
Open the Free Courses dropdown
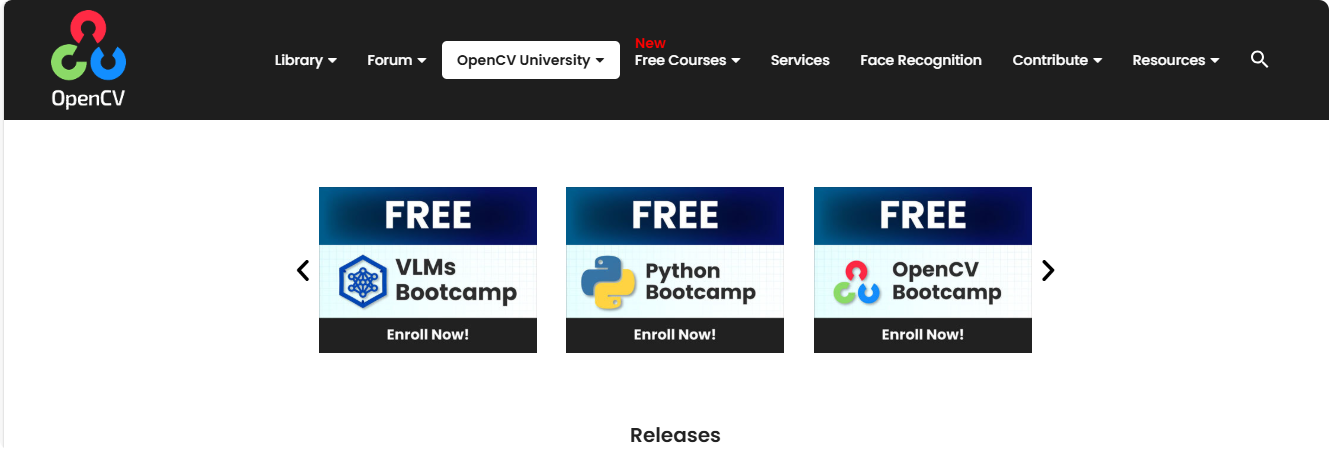coord(687,60)
